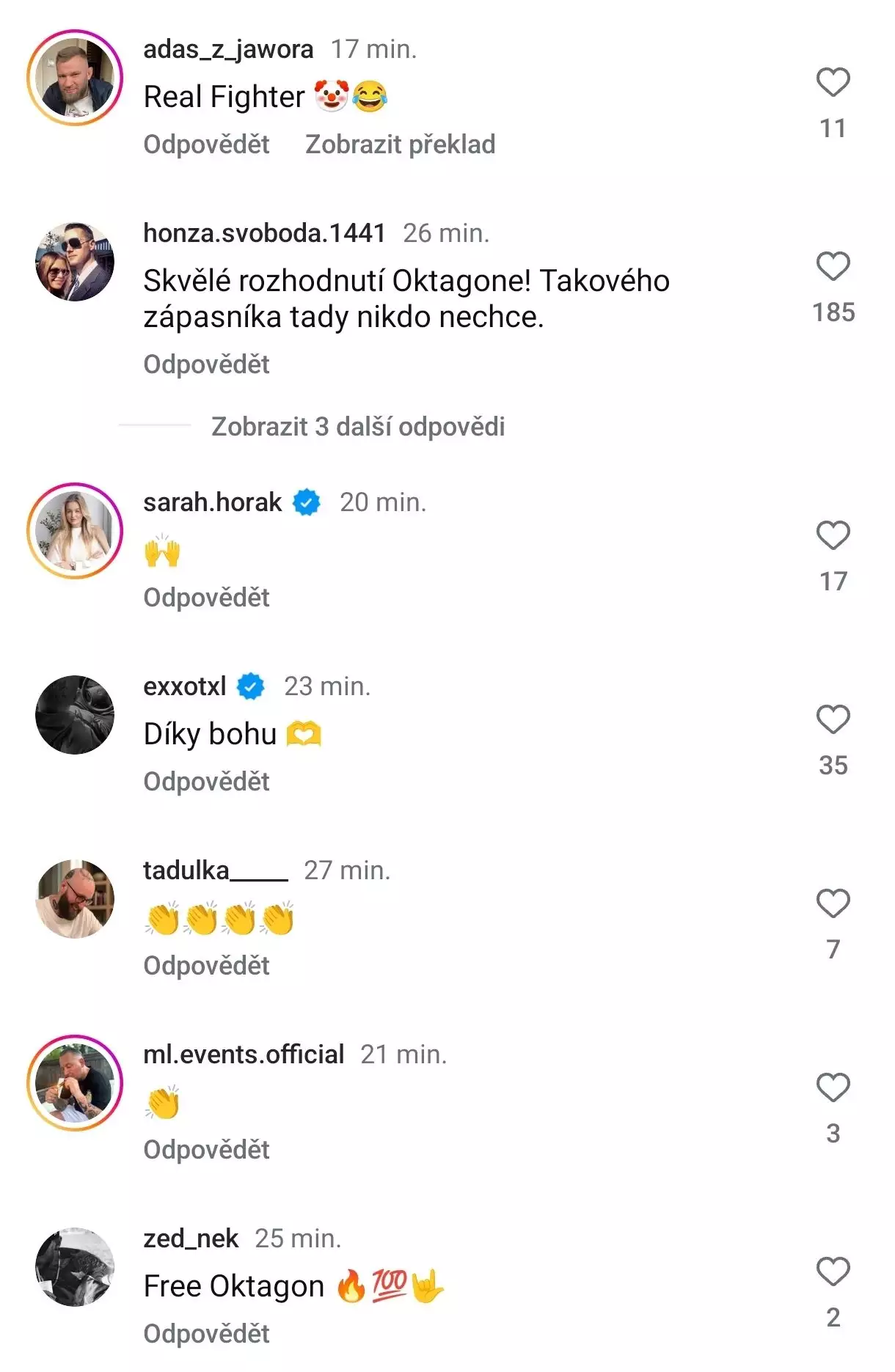The height and width of the screenshot is (1372, 895).
Task: Tap Odpovědět under sarah.horak's comment
Action: pos(206,598)
